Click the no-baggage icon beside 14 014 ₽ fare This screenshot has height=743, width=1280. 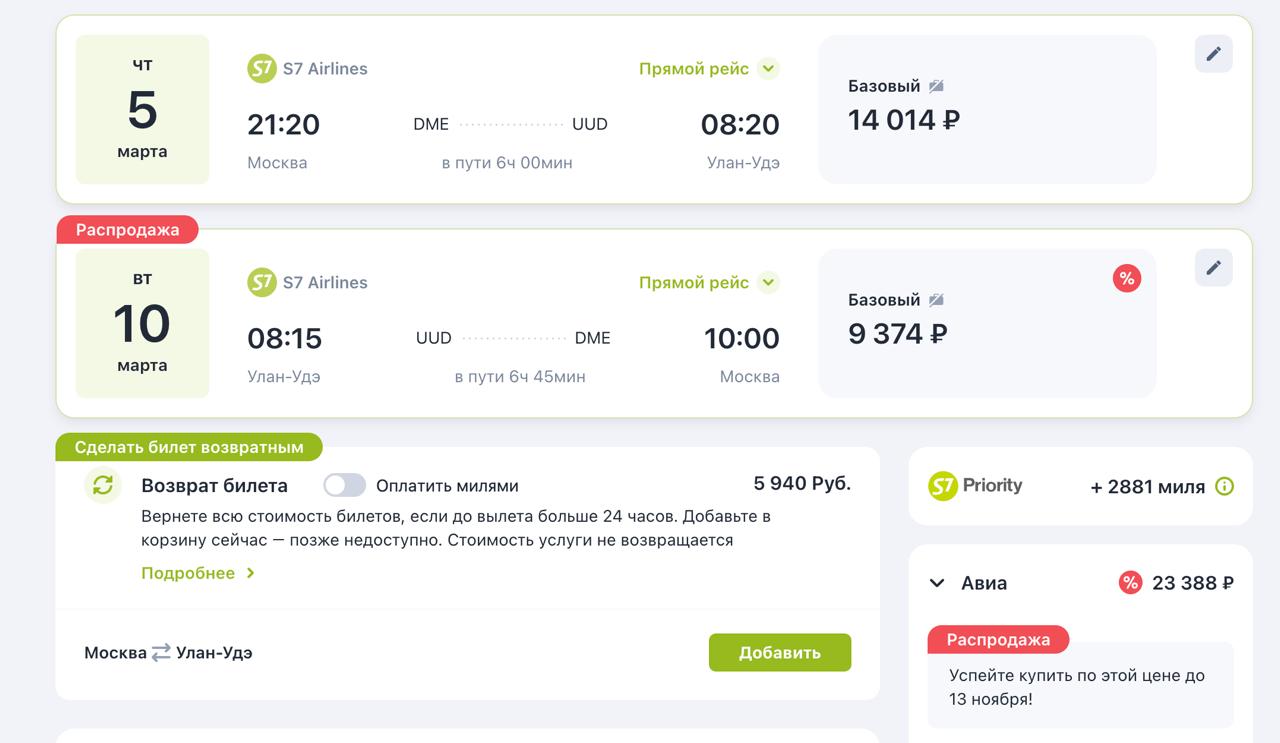pyautogui.click(x=936, y=86)
